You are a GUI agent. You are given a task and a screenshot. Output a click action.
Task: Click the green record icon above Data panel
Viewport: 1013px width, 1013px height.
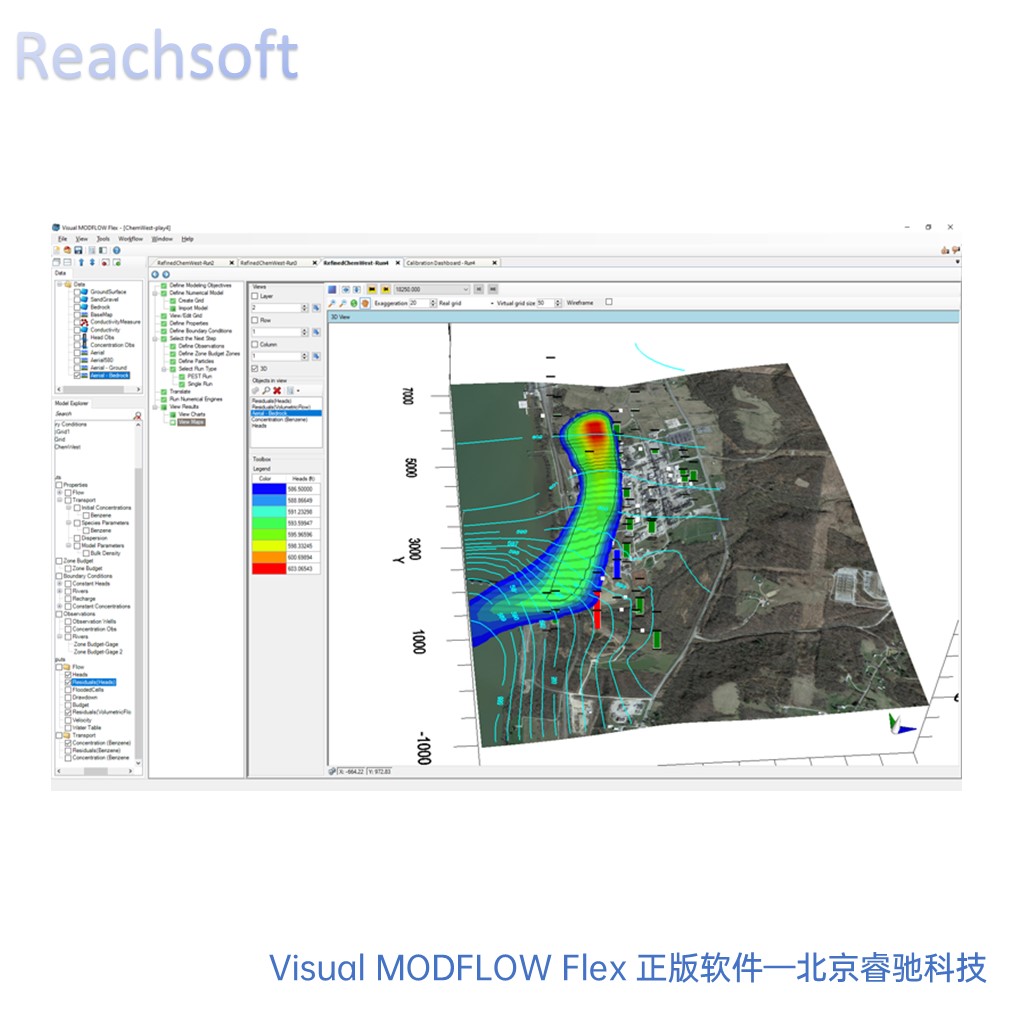tap(116, 262)
